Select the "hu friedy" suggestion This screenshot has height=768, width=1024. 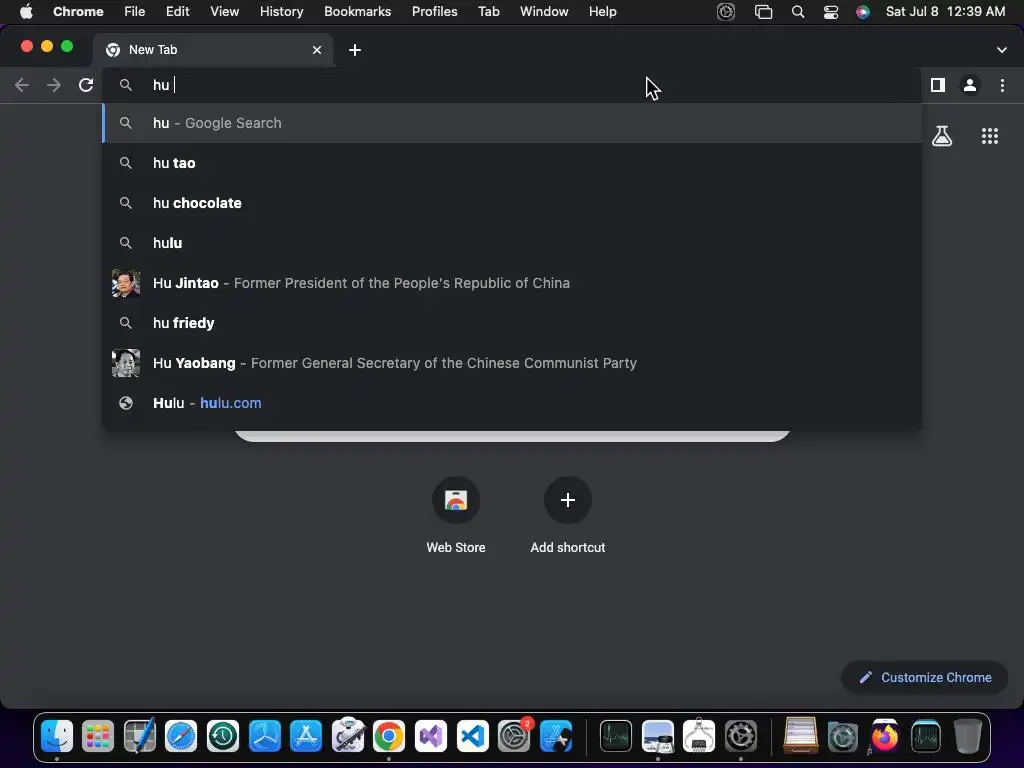512,323
